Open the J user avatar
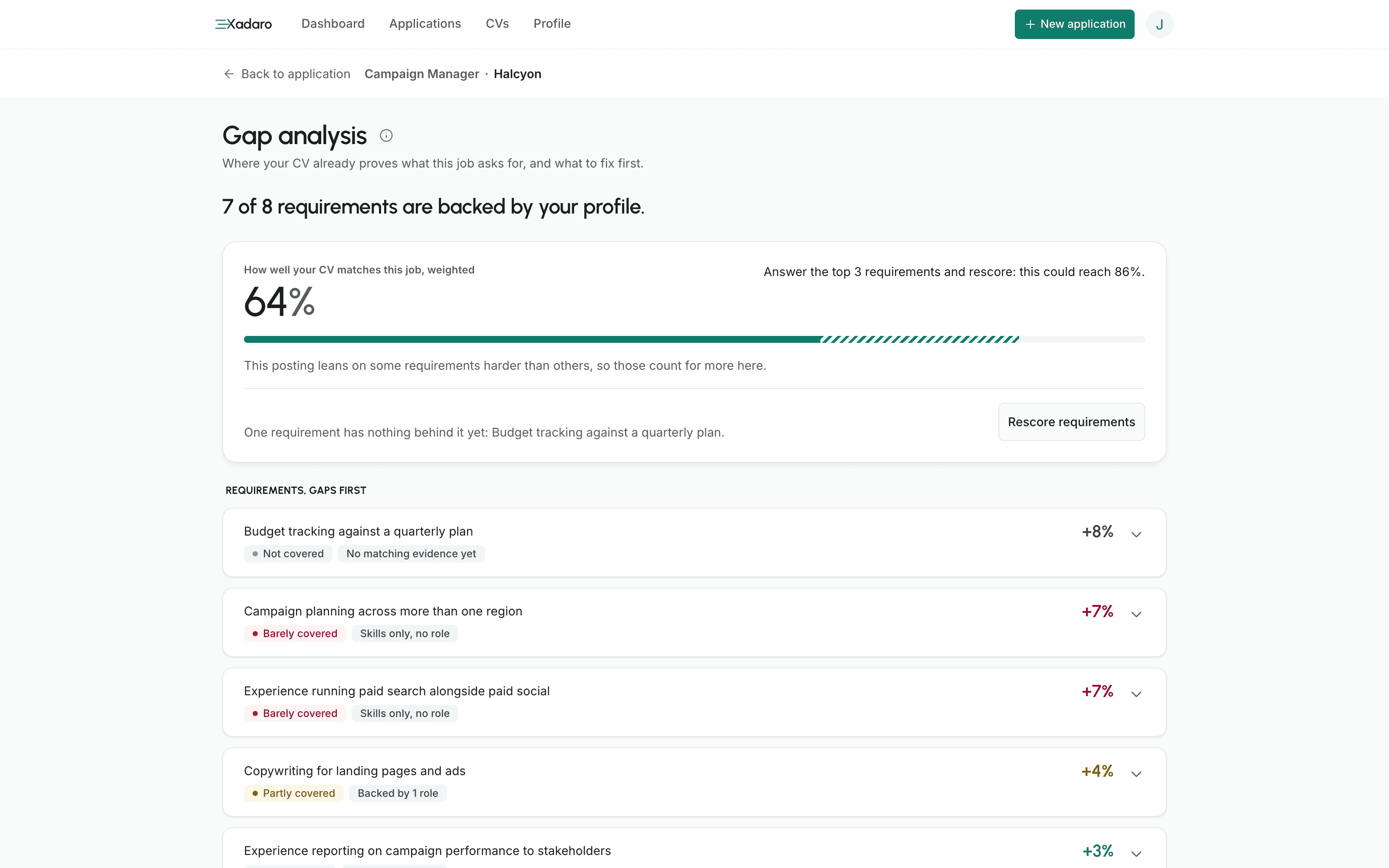This screenshot has height=868, width=1389. (x=1159, y=24)
